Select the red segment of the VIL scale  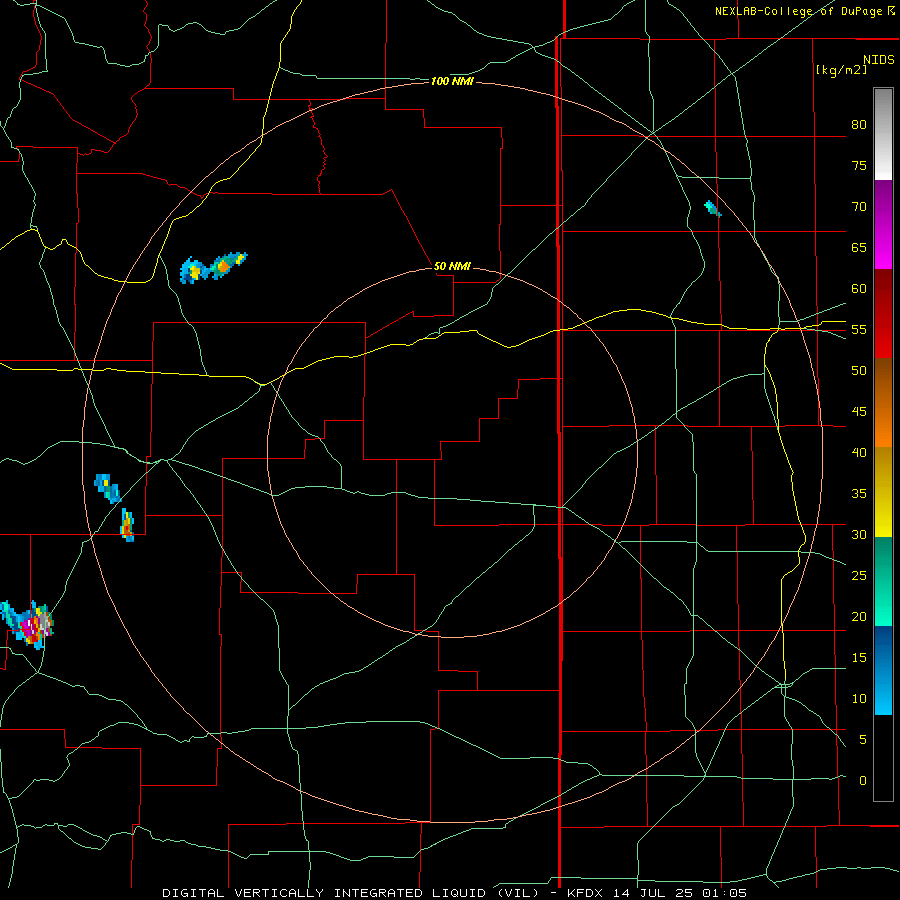point(883,314)
